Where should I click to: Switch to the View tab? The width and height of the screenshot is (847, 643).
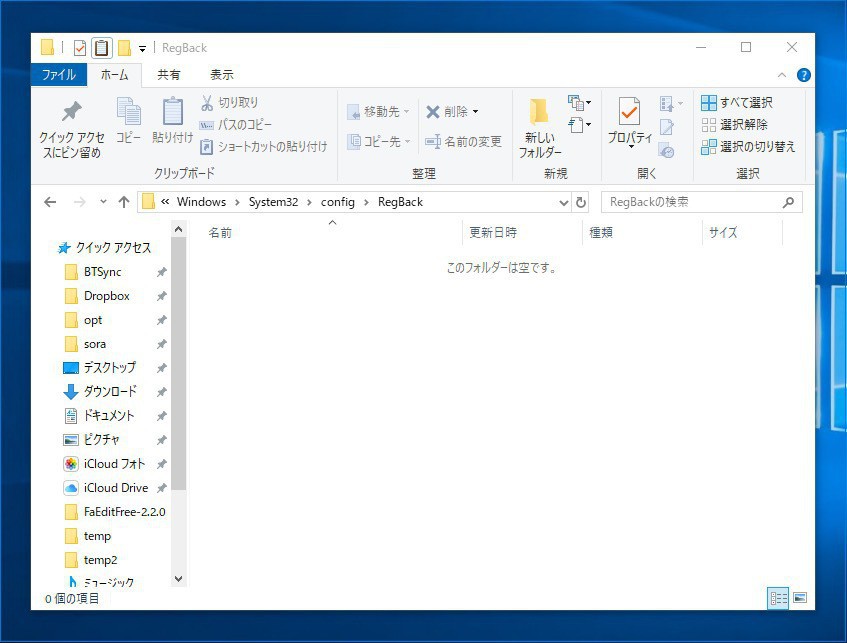[x=221, y=75]
